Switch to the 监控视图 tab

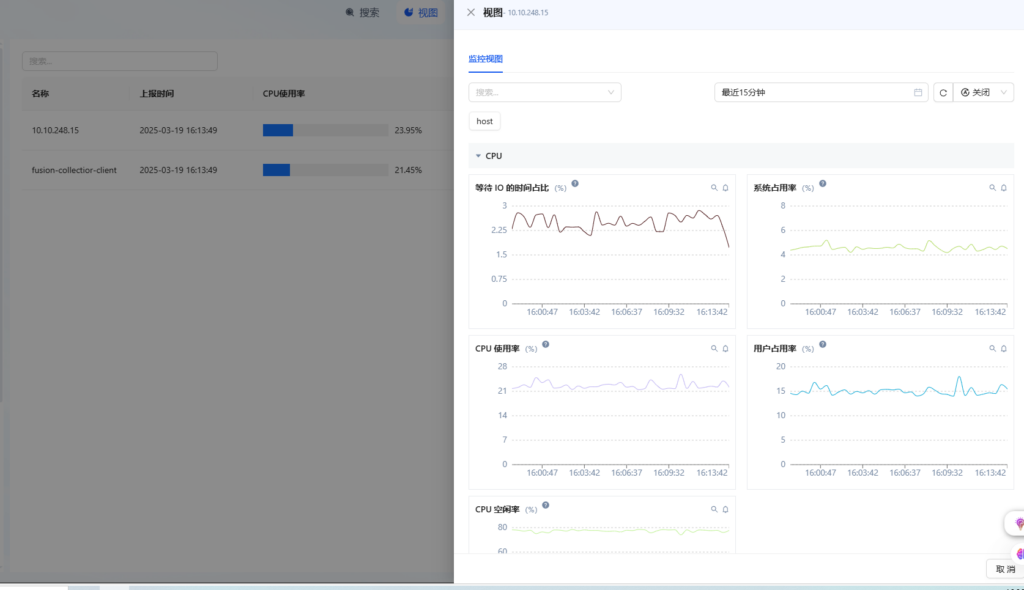coord(485,59)
